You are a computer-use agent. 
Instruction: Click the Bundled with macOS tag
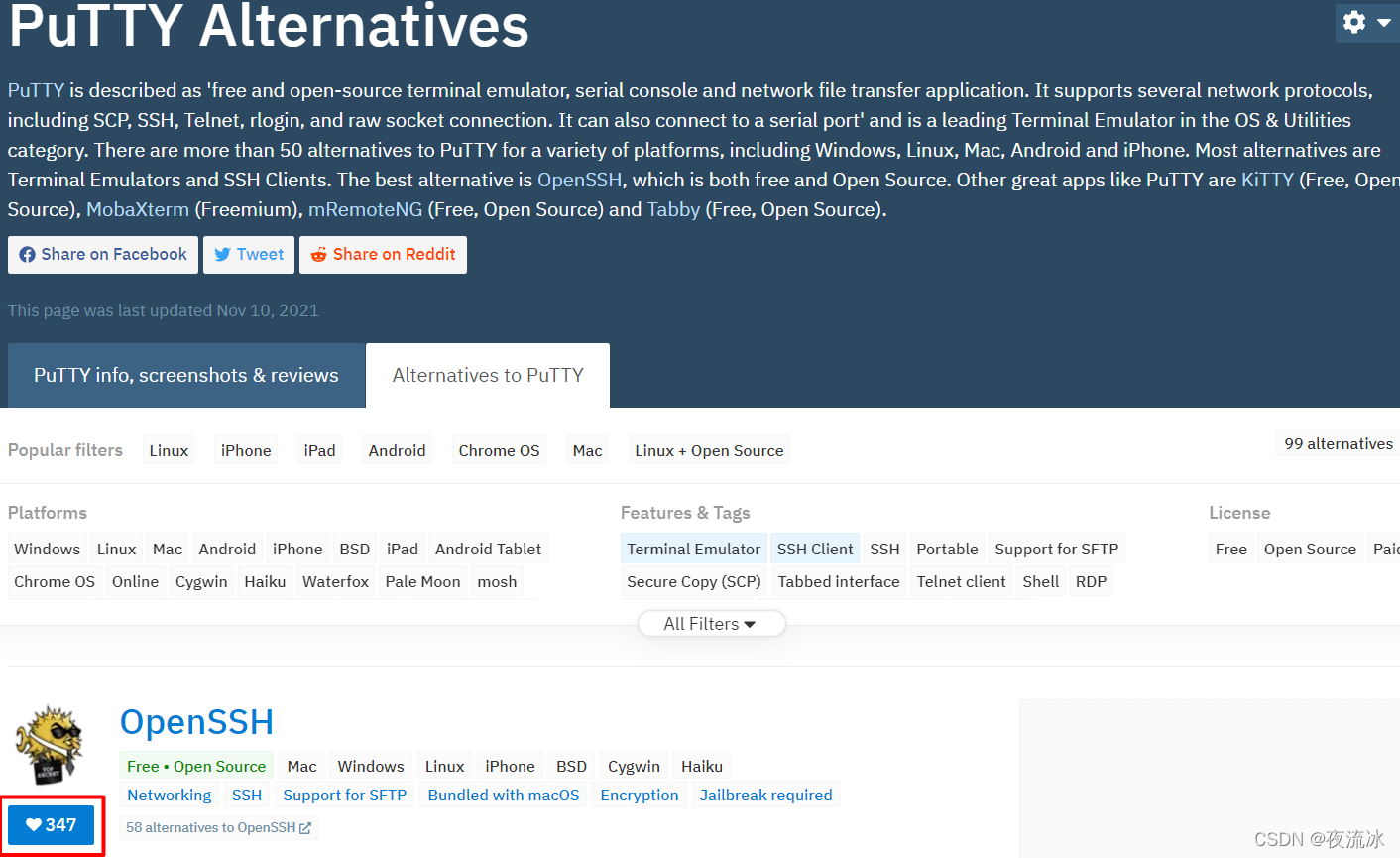click(504, 796)
